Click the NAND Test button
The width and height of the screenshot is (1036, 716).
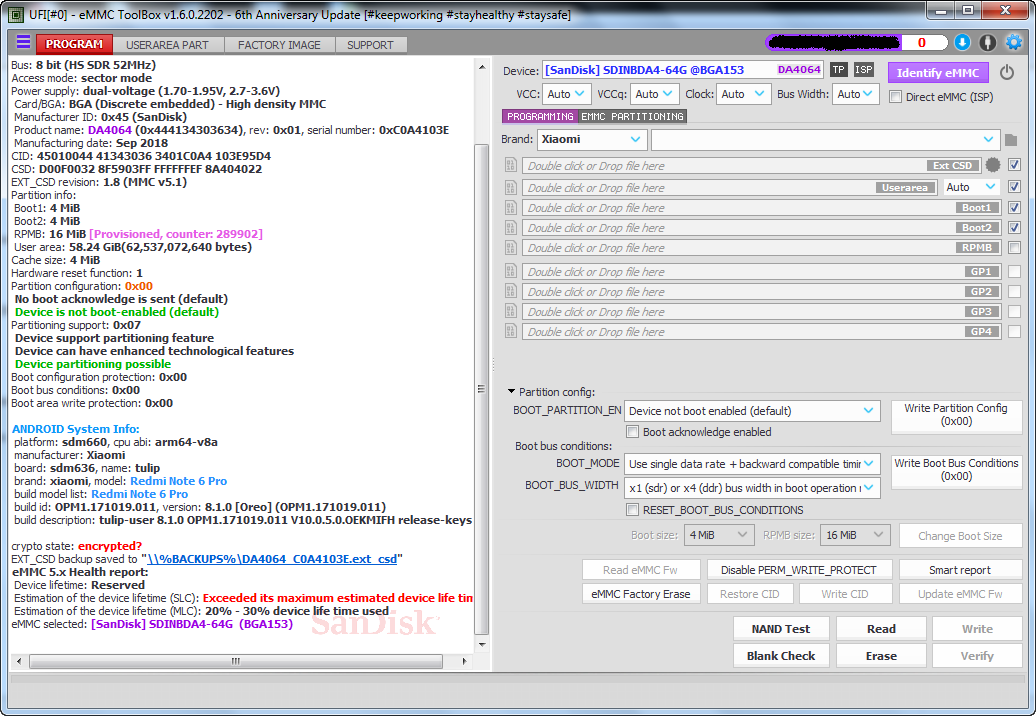(780, 629)
